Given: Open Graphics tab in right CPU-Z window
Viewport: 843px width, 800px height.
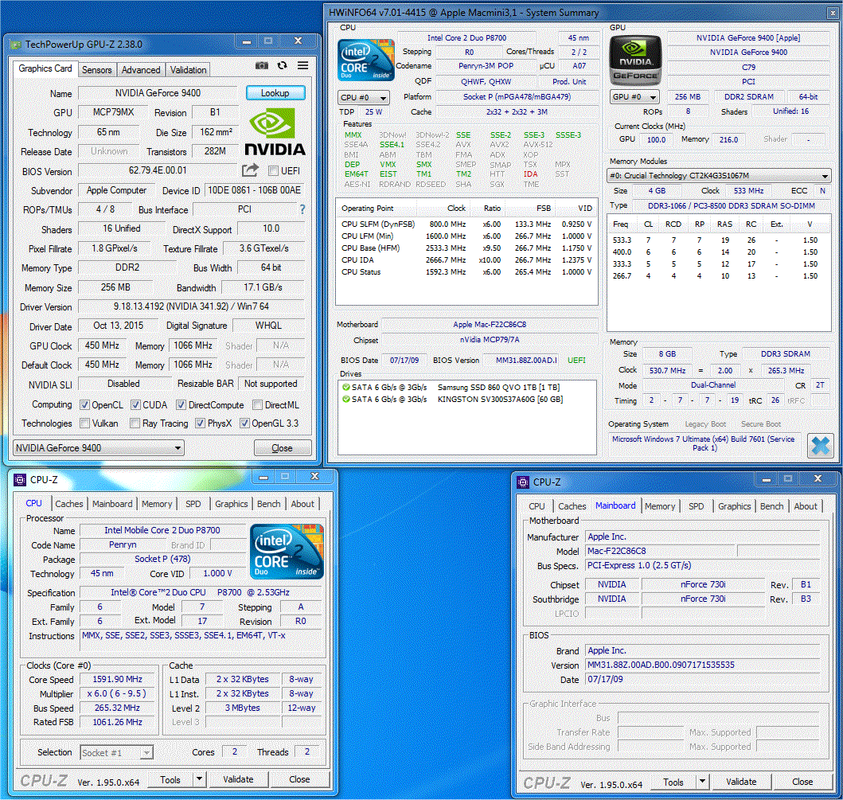Looking at the screenshot, I should (x=734, y=506).
